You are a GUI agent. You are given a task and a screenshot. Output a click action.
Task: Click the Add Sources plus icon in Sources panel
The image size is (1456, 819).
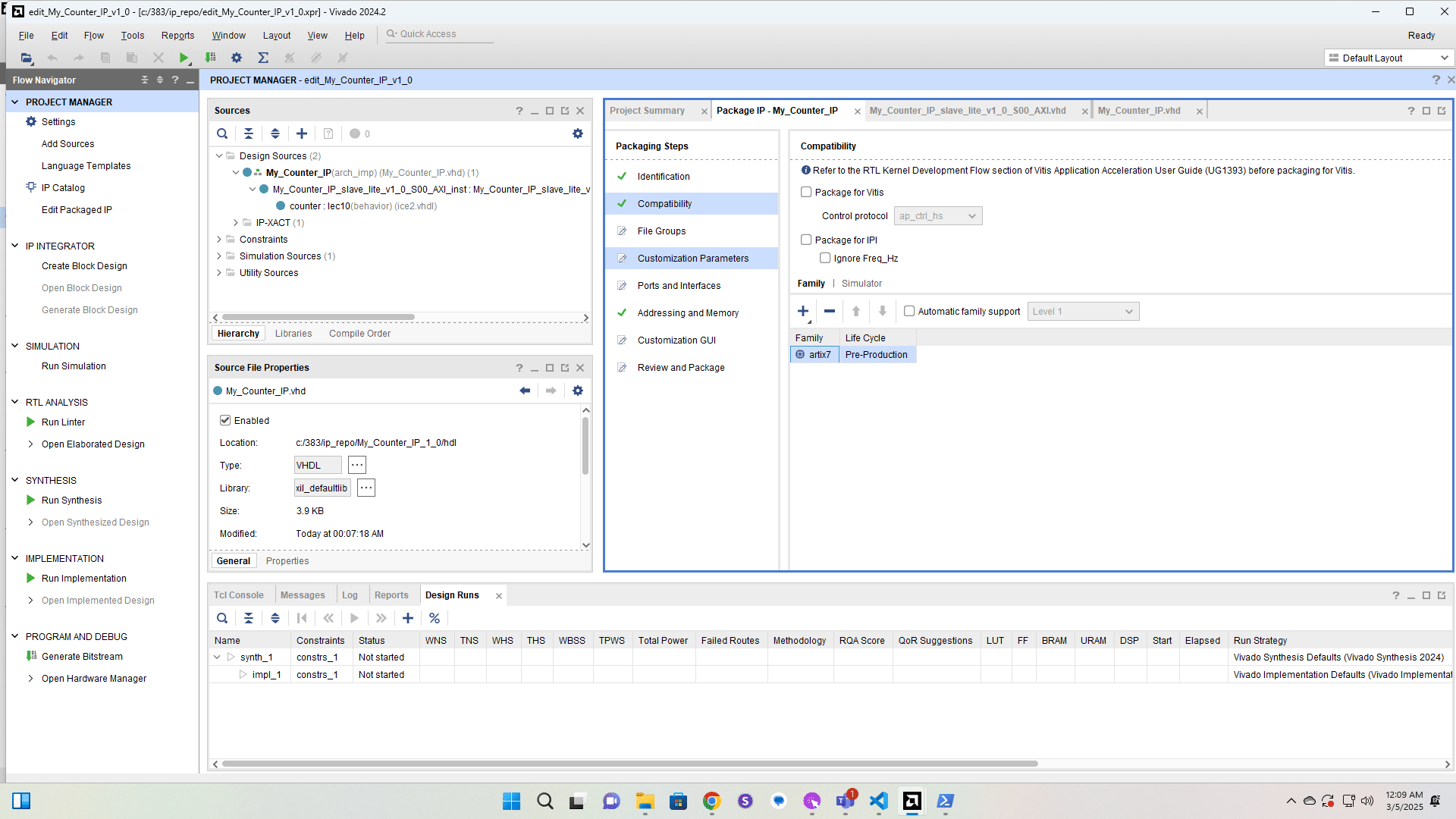tap(302, 133)
